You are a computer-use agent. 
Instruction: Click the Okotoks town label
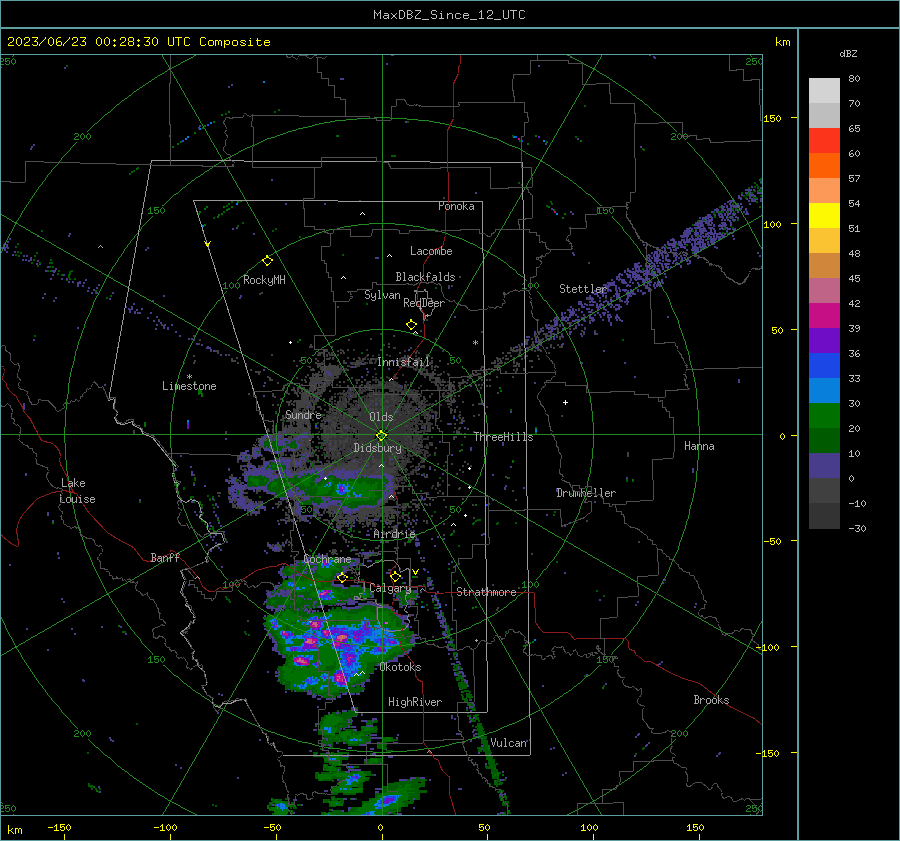(400, 667)
